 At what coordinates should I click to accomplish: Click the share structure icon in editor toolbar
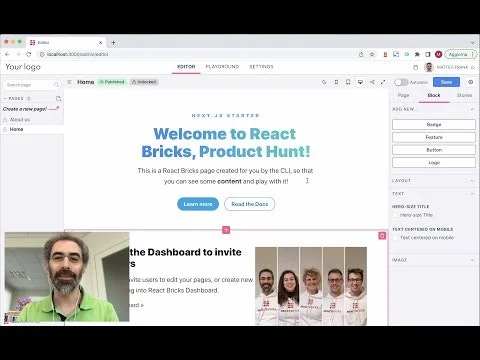tap(372, 82)
